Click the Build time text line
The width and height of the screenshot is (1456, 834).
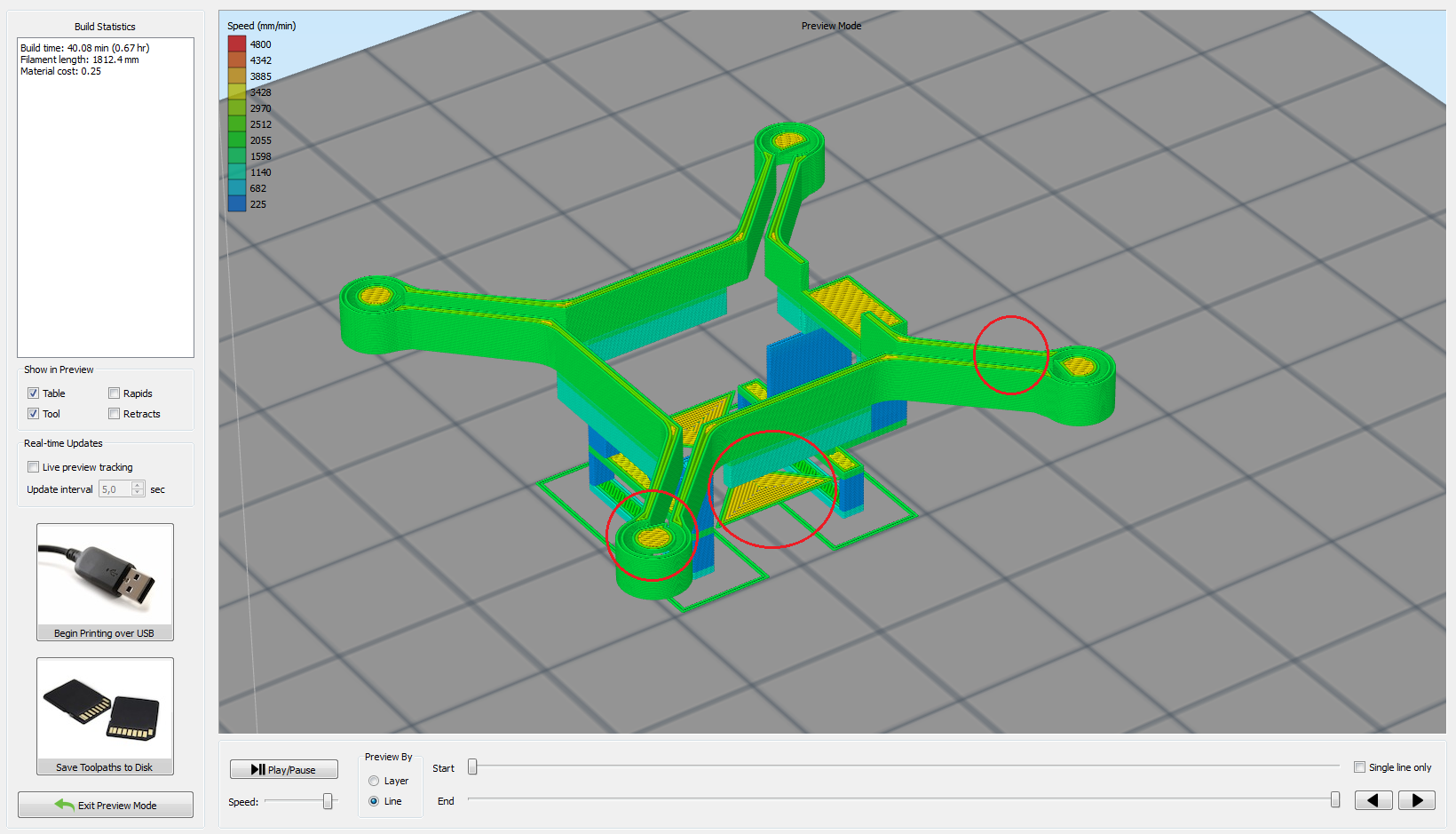point(85,48)
